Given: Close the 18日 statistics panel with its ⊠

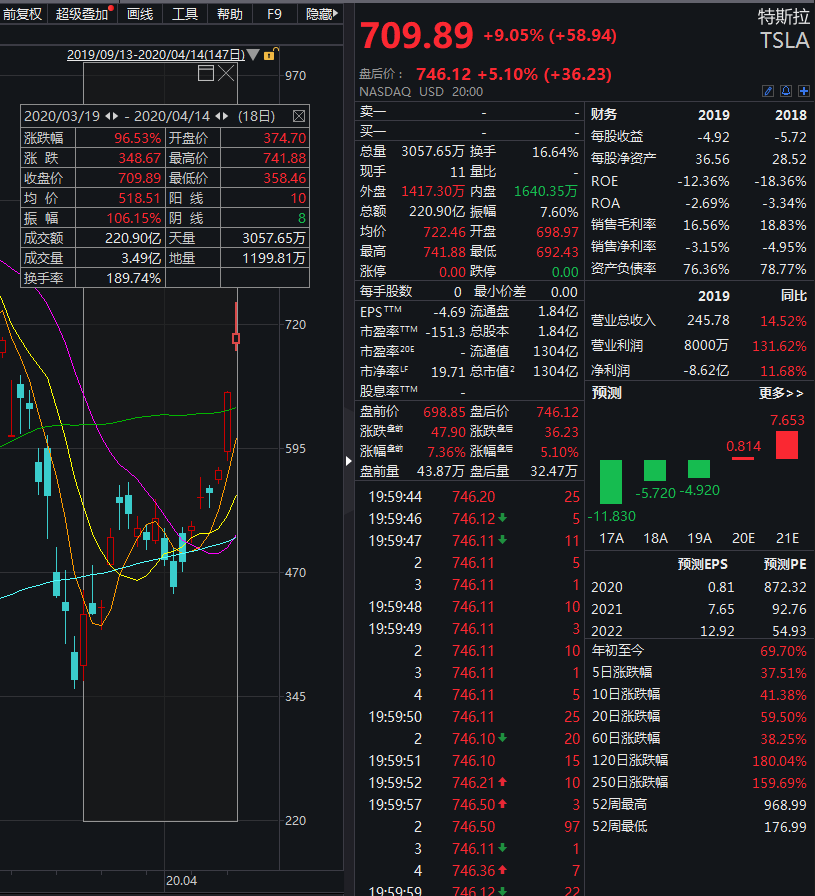Looking at the screenshot, I should point(300,115).
